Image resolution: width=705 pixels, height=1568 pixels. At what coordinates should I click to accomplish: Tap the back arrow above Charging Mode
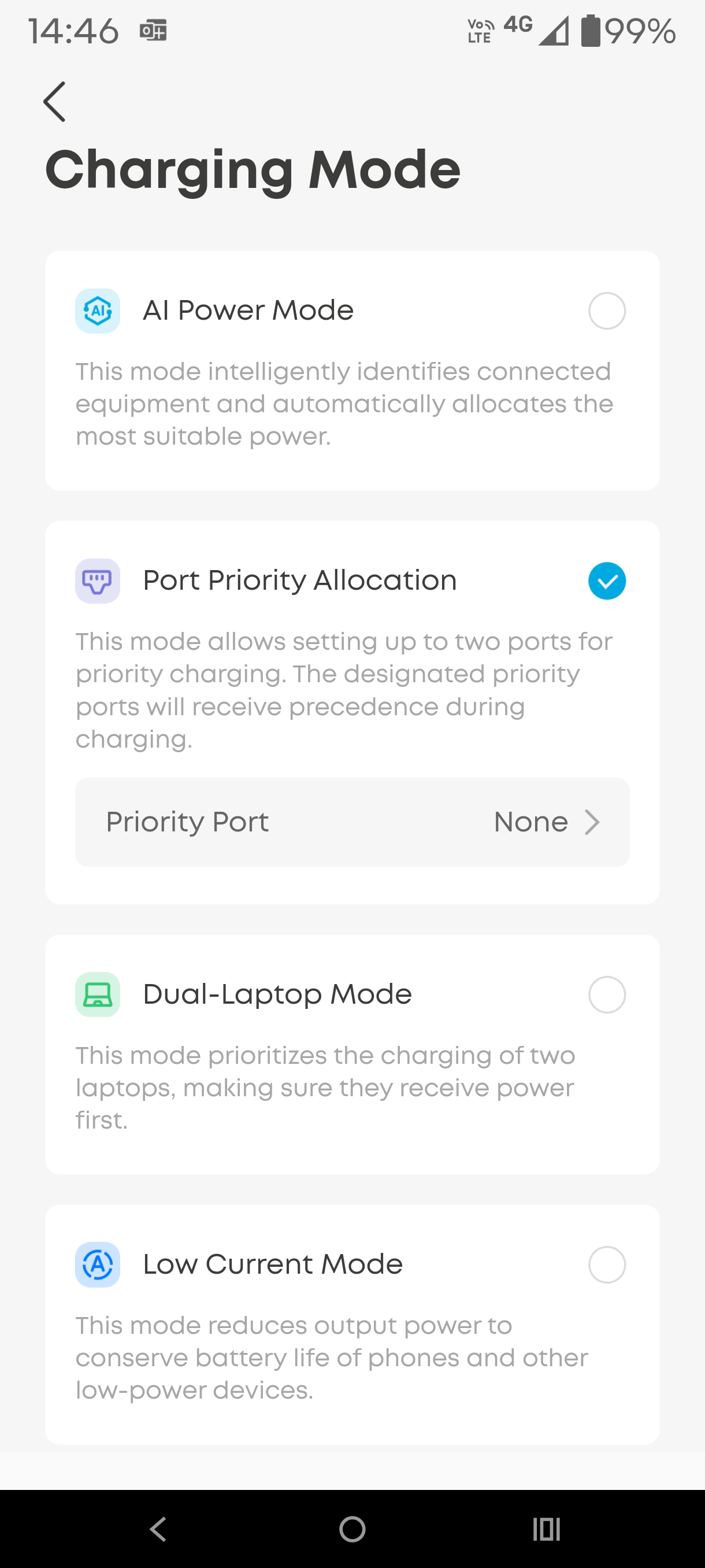point(55,102)
